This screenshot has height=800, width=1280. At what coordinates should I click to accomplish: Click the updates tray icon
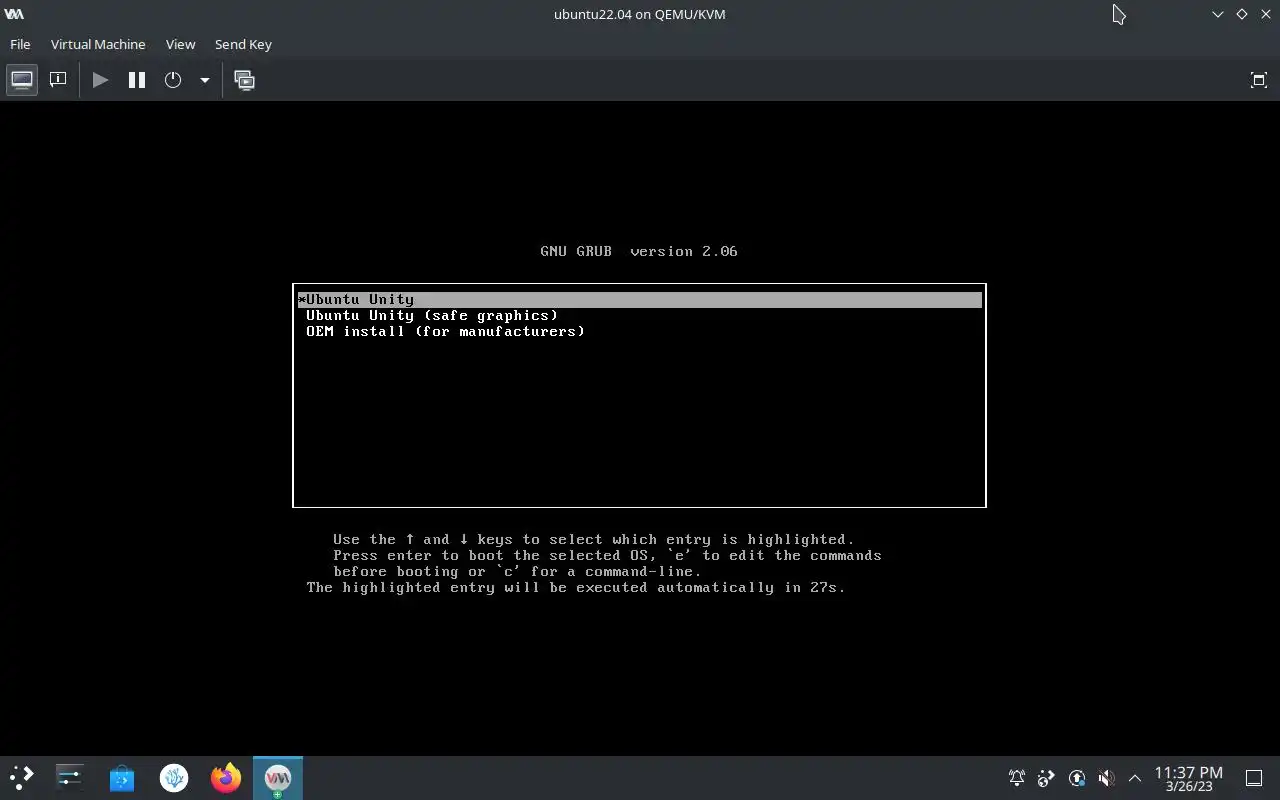[x=1076, y=778]
